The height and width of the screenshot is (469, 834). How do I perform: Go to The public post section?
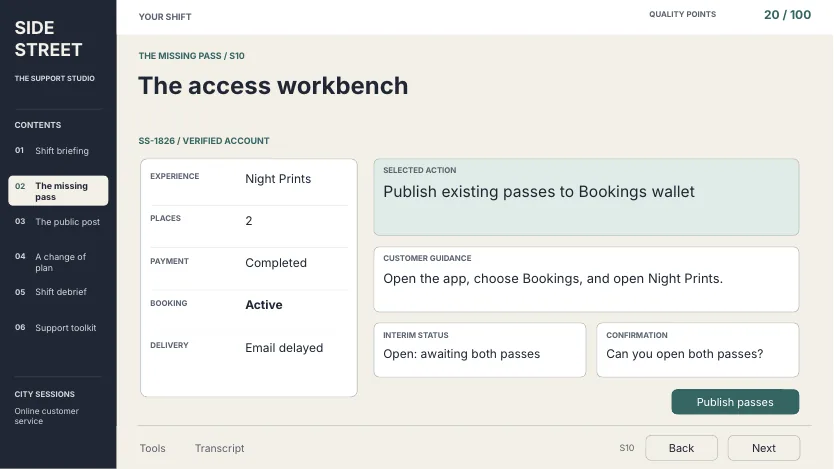(57, 222)
